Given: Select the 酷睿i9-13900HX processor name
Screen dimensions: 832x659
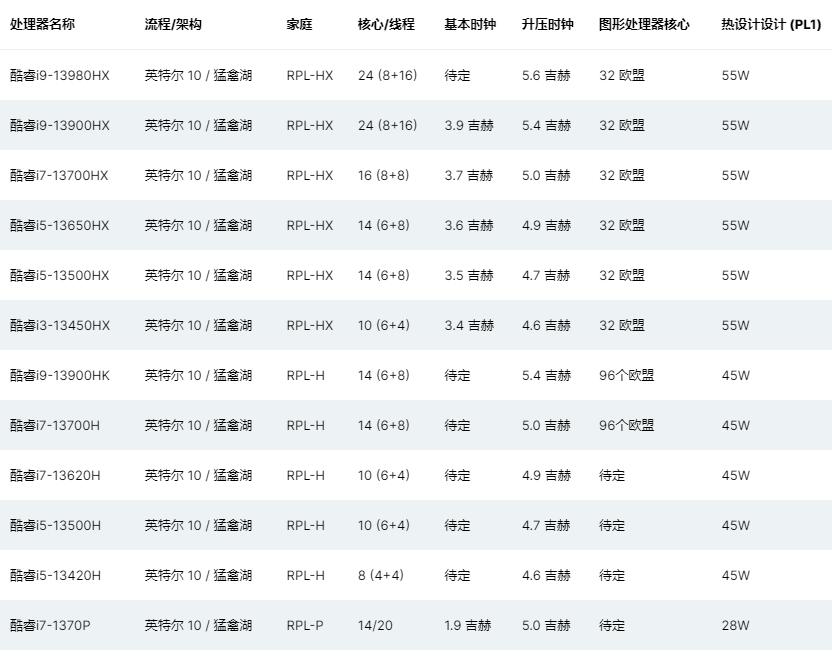Looking at the screenshot, I should (60, 126).
